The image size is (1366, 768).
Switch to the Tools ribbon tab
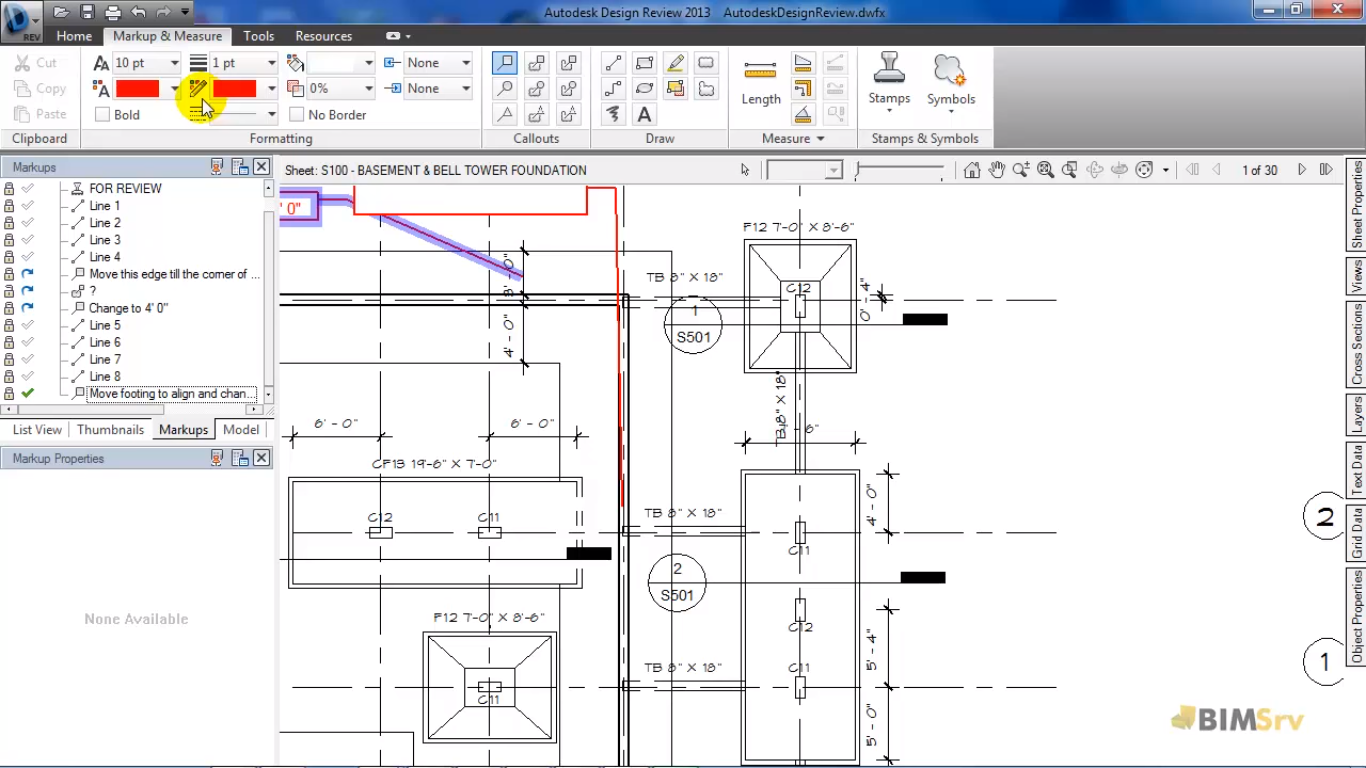pos(258,36)
